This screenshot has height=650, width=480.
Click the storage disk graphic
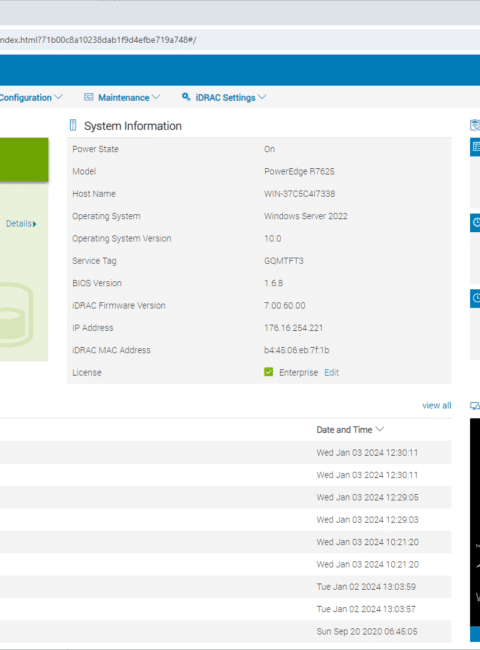[x=16, y=314]
